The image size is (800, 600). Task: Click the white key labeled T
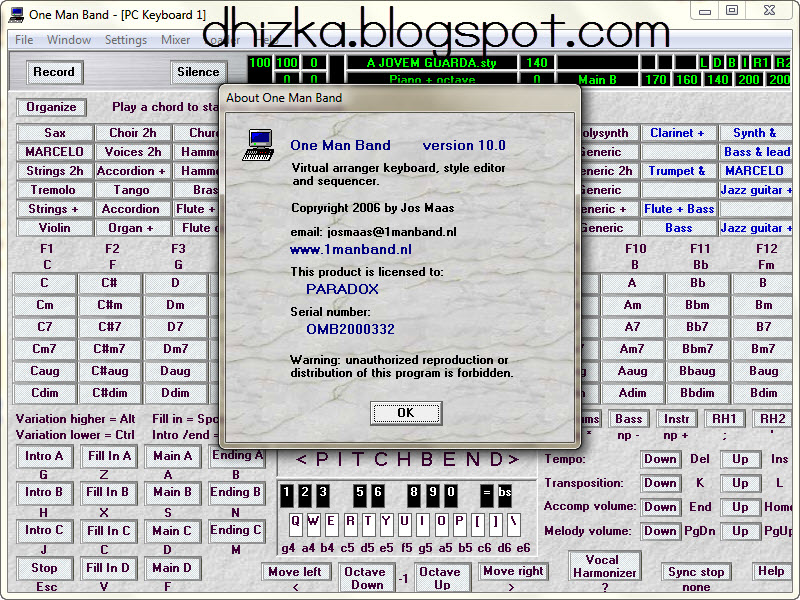[x=368, y=524]
